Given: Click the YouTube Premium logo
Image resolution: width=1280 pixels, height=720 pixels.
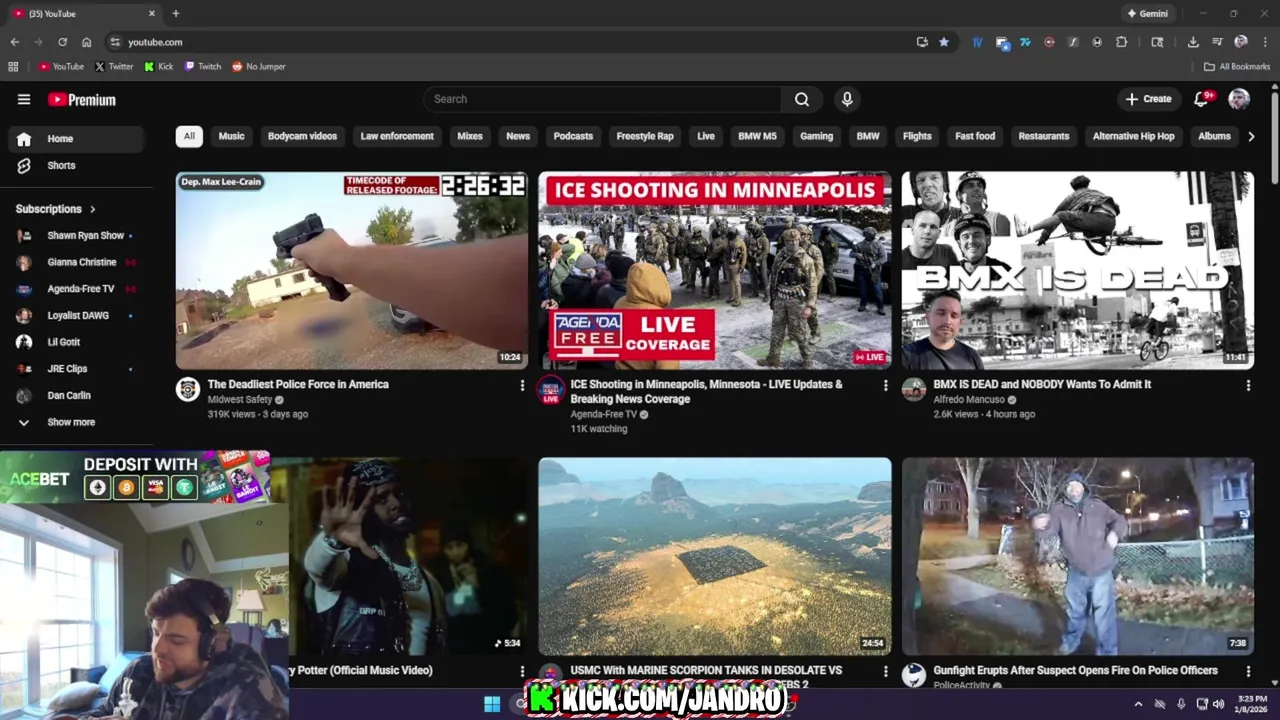Looking at the screenshot, I should point(82,99).
